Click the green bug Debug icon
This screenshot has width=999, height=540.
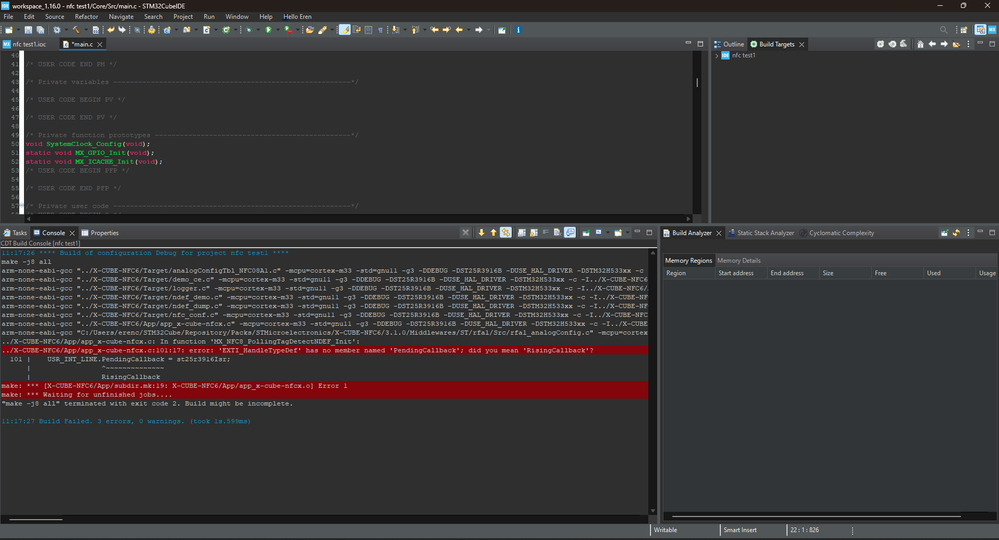click(249, 30)
